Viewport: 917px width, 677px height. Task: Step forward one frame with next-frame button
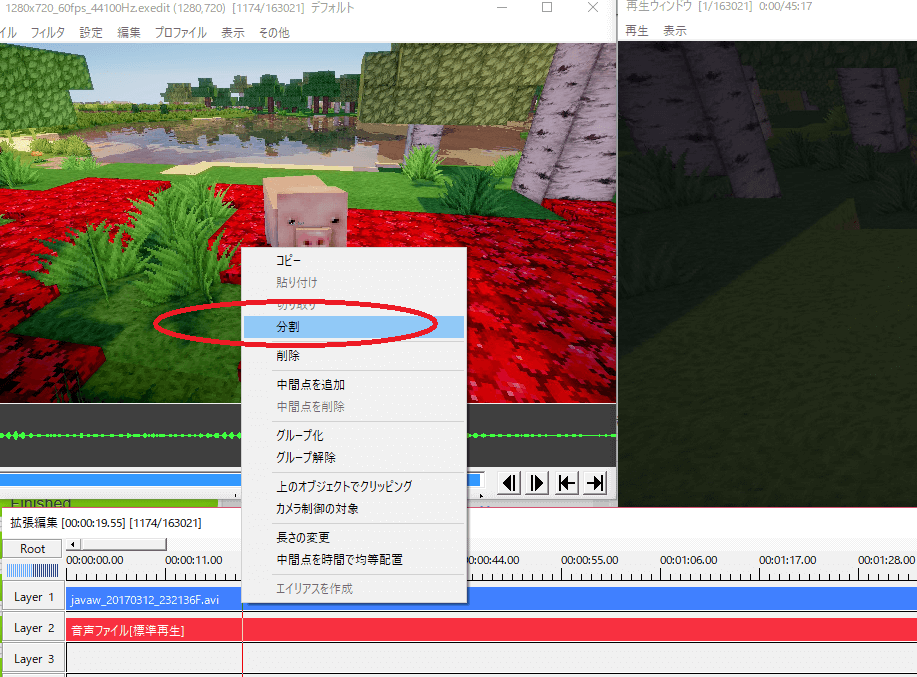tap(537, 483)
